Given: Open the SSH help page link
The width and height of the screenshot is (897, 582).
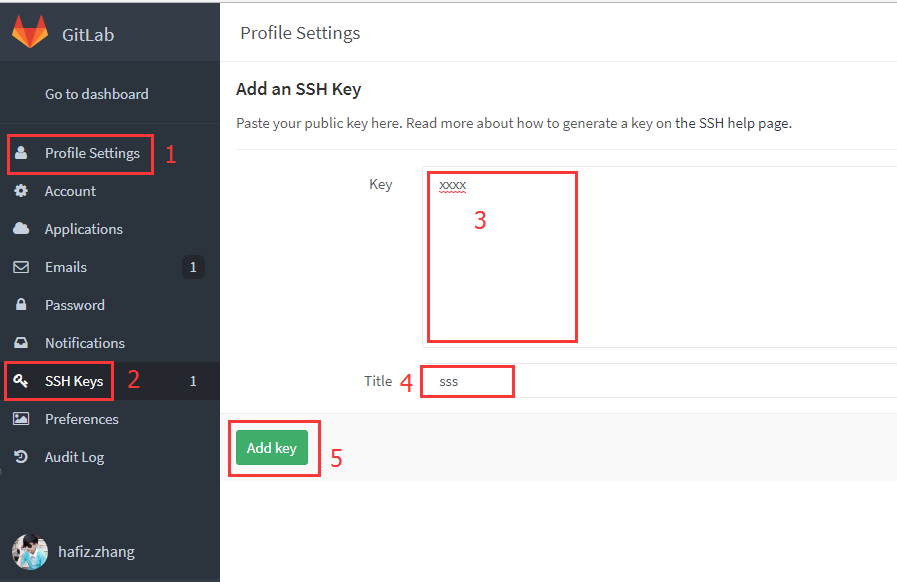Looking at the screenshot, I should click(x=738, y=122).
